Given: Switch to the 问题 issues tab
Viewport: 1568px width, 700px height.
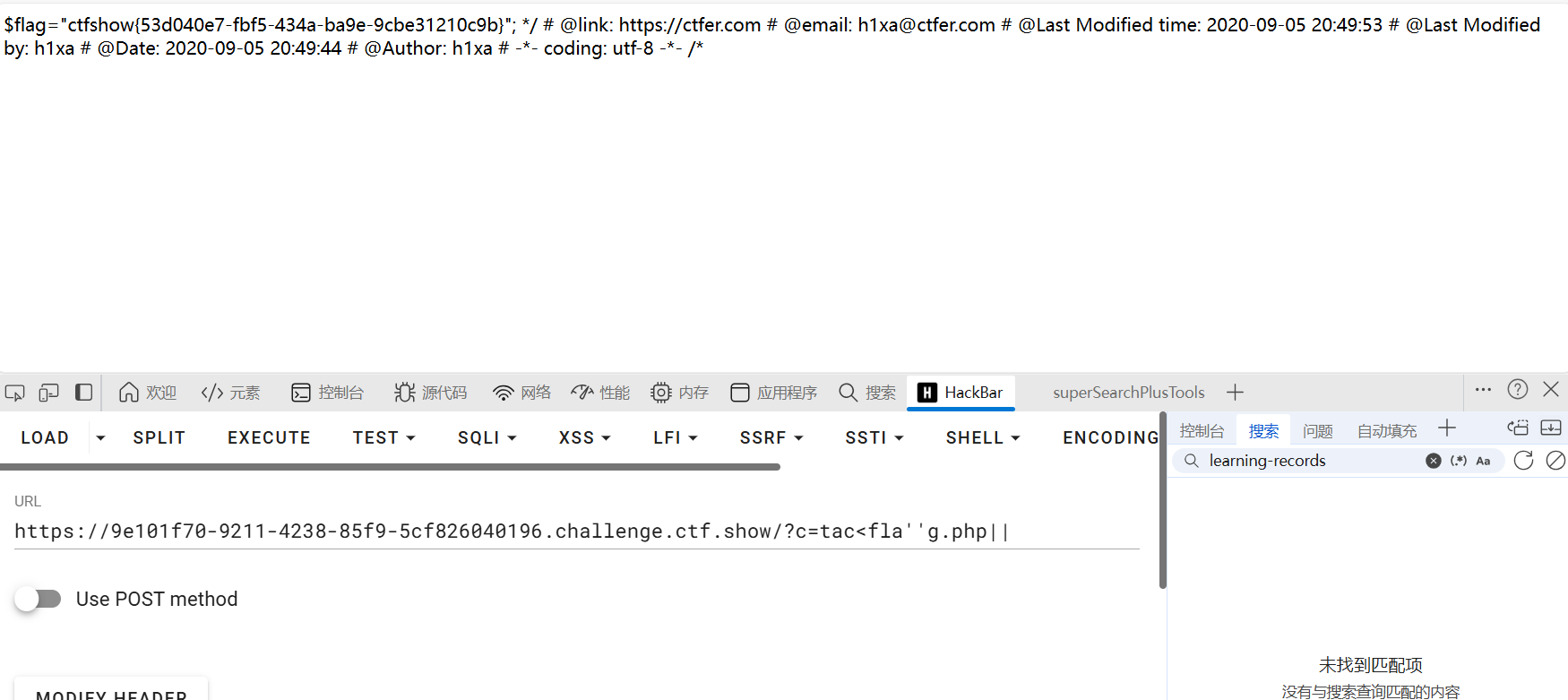Looking at the screenshot, I should pos(1317,431).
